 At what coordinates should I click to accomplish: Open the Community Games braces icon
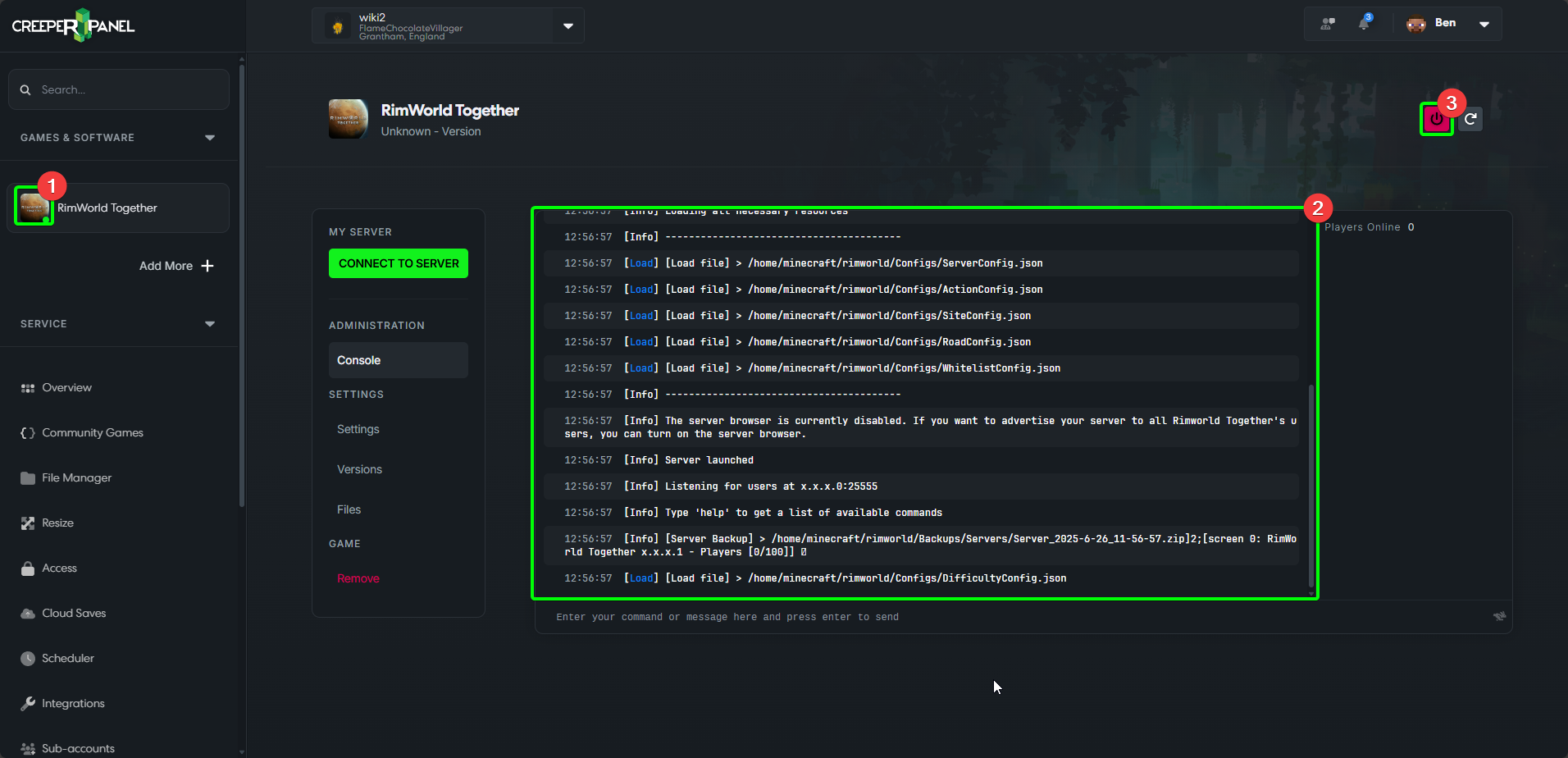28,433
